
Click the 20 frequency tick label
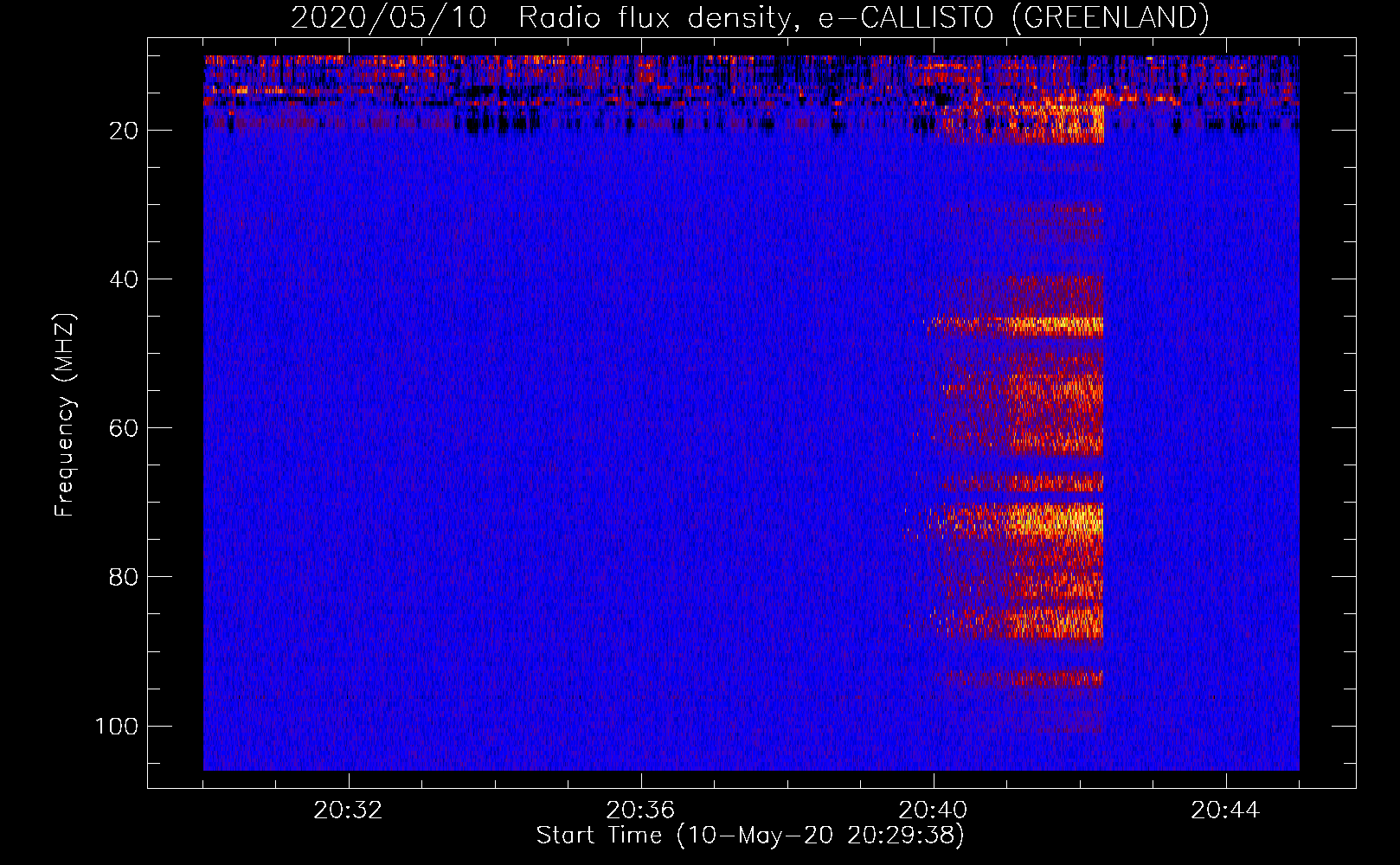[x=124, y=131]
